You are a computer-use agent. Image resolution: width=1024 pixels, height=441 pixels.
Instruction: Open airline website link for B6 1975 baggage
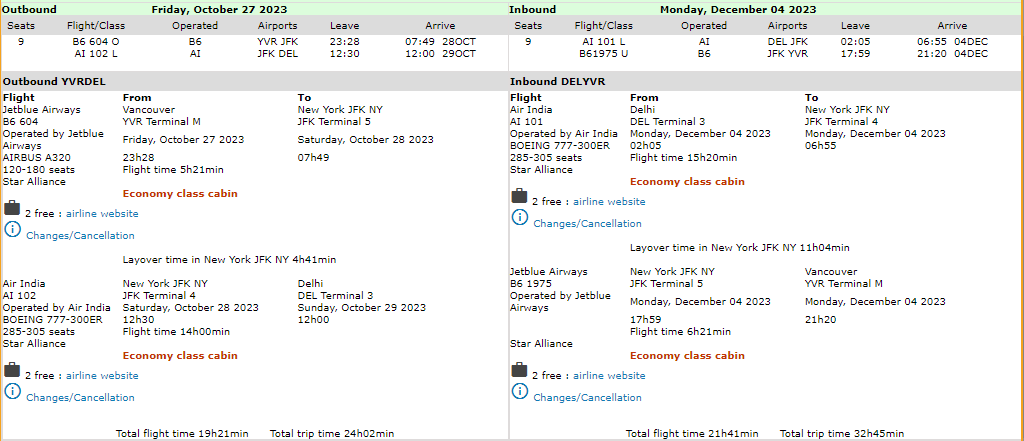pyautogui.click(x=609, y=375)
